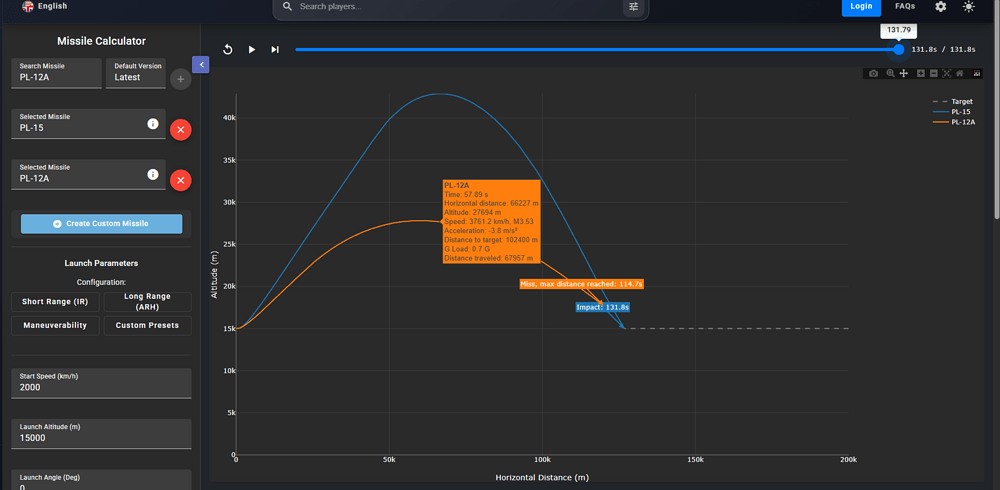This screenshot has width=1000, height=490.
Task: Click the playback timeline slider handle
Action: (x=899, y=50)
